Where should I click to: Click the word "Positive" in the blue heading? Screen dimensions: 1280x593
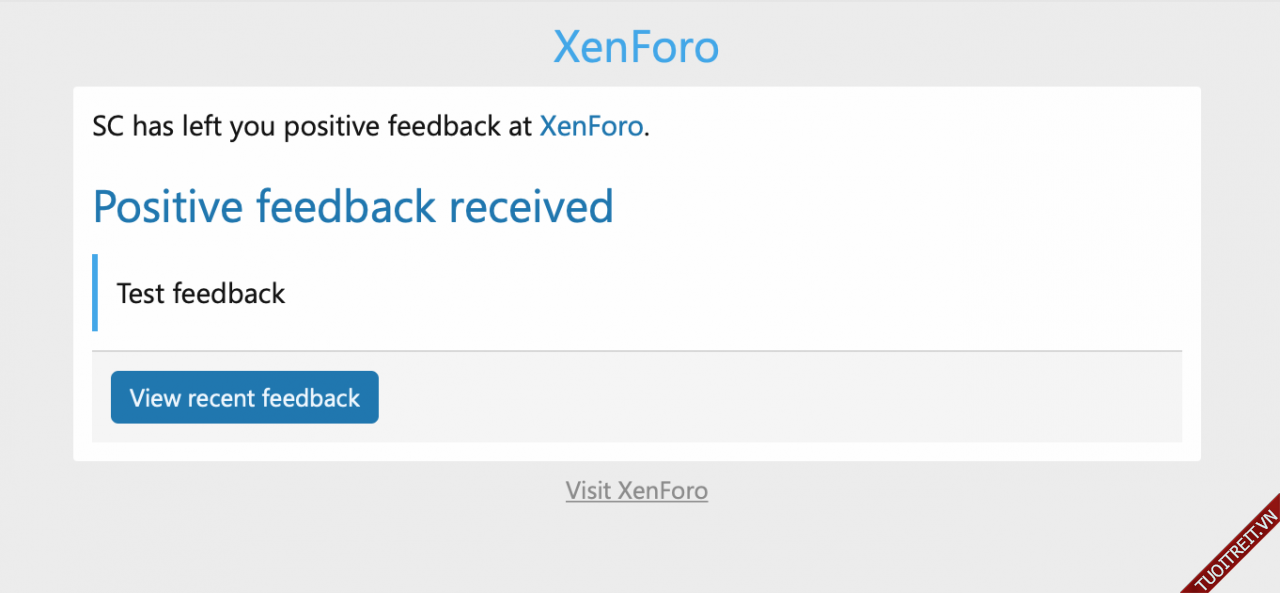167,206
